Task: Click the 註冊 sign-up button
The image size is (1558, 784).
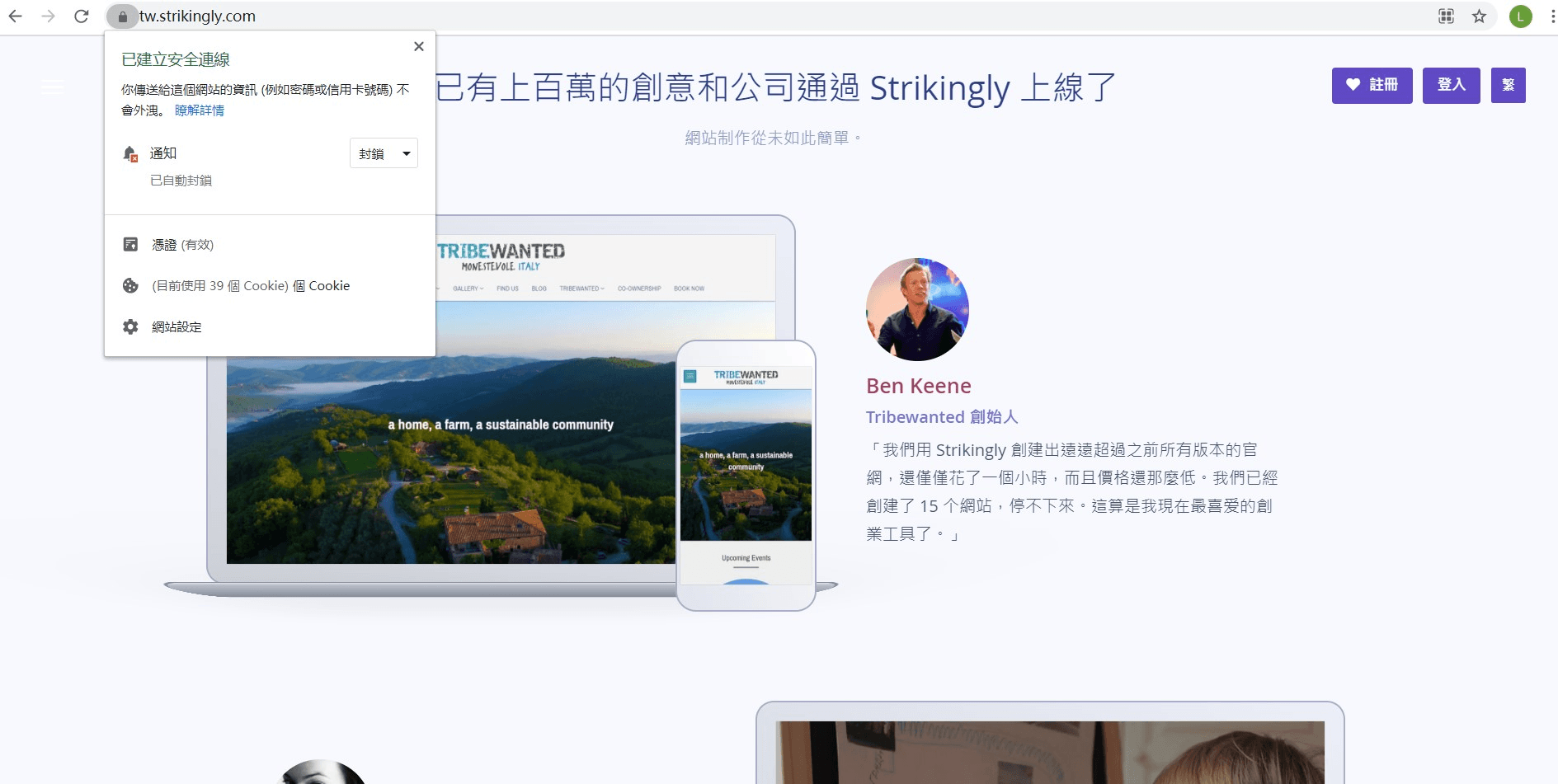Action: point(1372,85)
